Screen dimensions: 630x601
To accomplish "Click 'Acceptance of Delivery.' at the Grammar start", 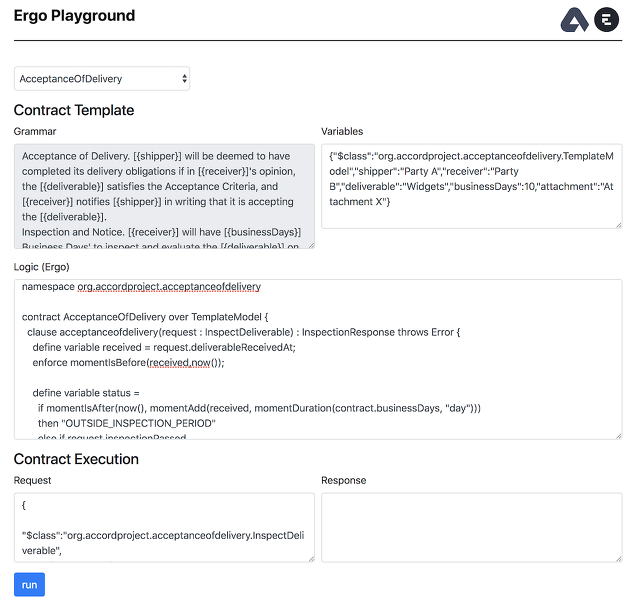I will (76, 156).
